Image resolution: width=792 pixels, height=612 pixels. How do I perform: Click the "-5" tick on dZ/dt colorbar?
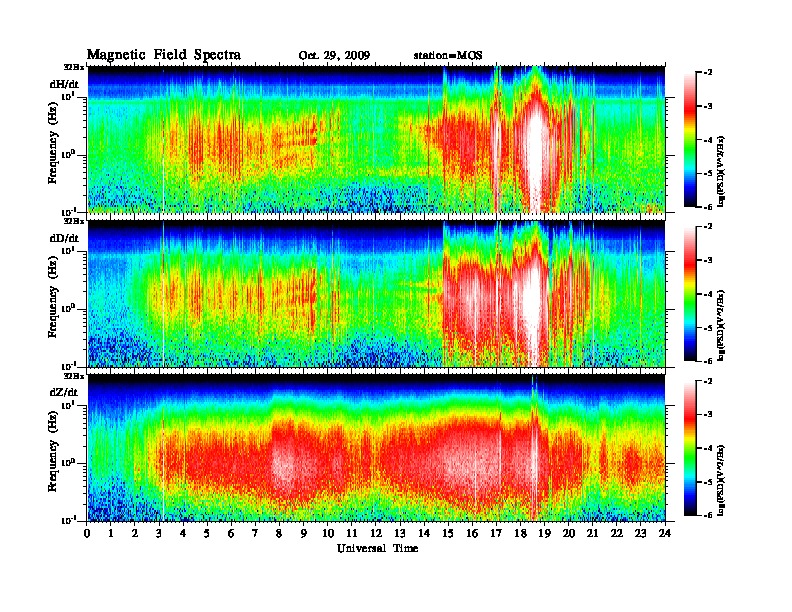(x=709, y=482)
